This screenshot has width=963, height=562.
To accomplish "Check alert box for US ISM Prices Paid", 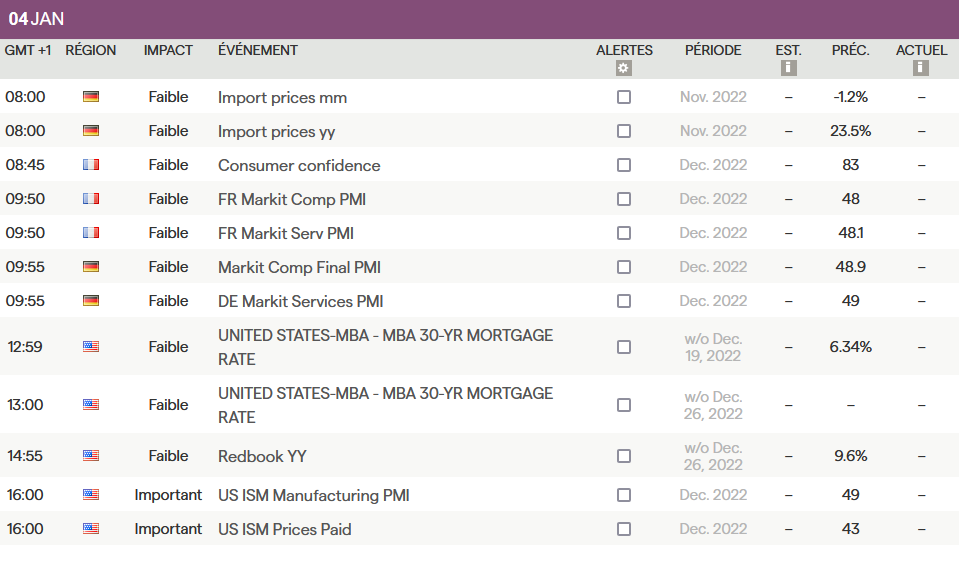I will point(624,529).
